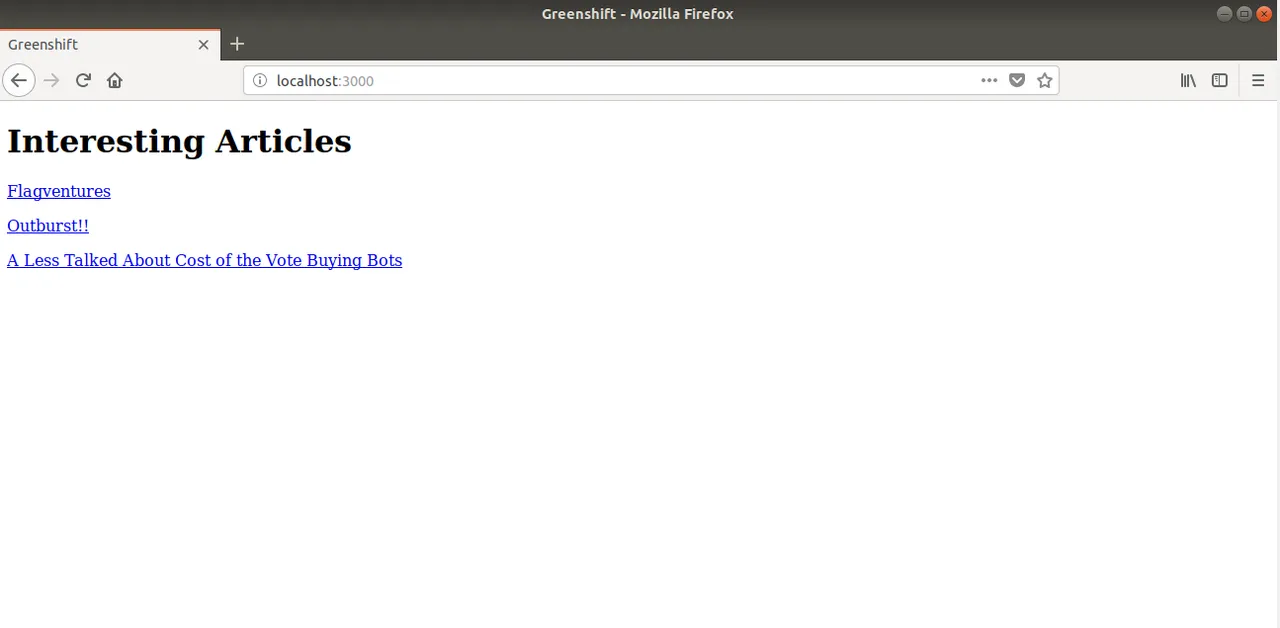
Task: Toggle the sidebars icon
Action: [x=1220, y=80]
